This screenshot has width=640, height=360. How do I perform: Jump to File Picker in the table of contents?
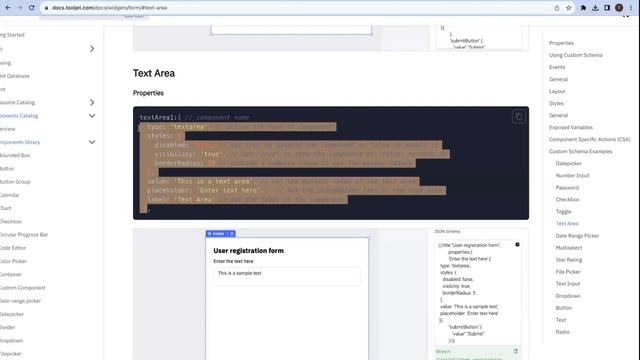[x=568, y=272]
